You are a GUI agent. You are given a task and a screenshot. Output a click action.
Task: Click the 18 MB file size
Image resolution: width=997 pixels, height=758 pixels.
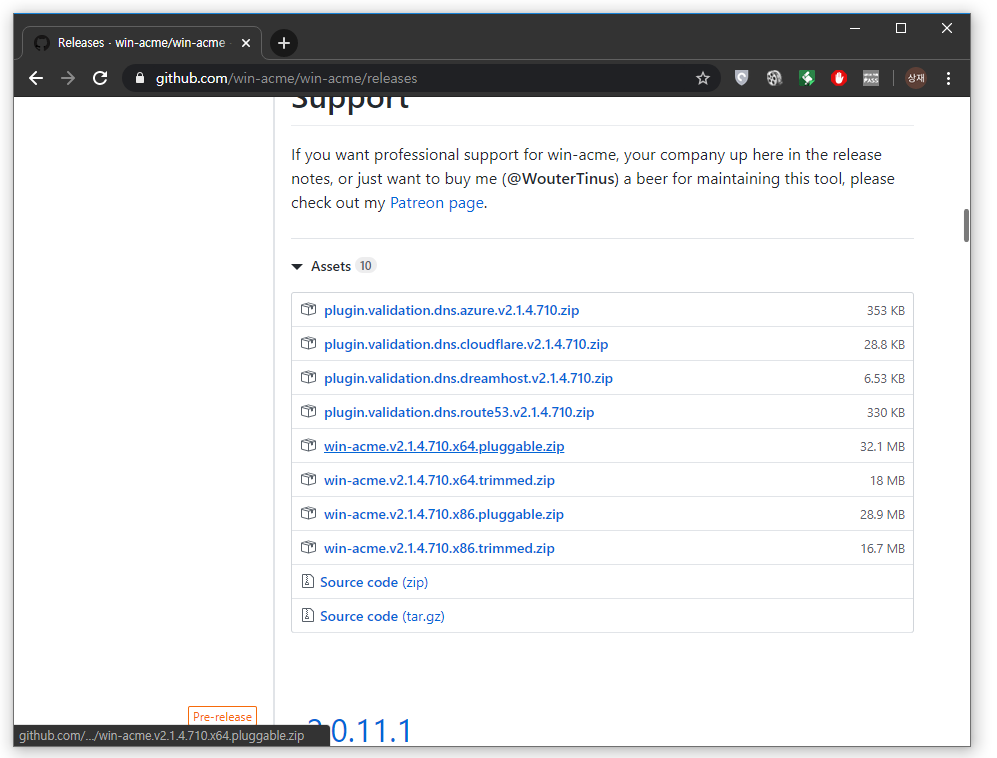[x=888, y=480]
